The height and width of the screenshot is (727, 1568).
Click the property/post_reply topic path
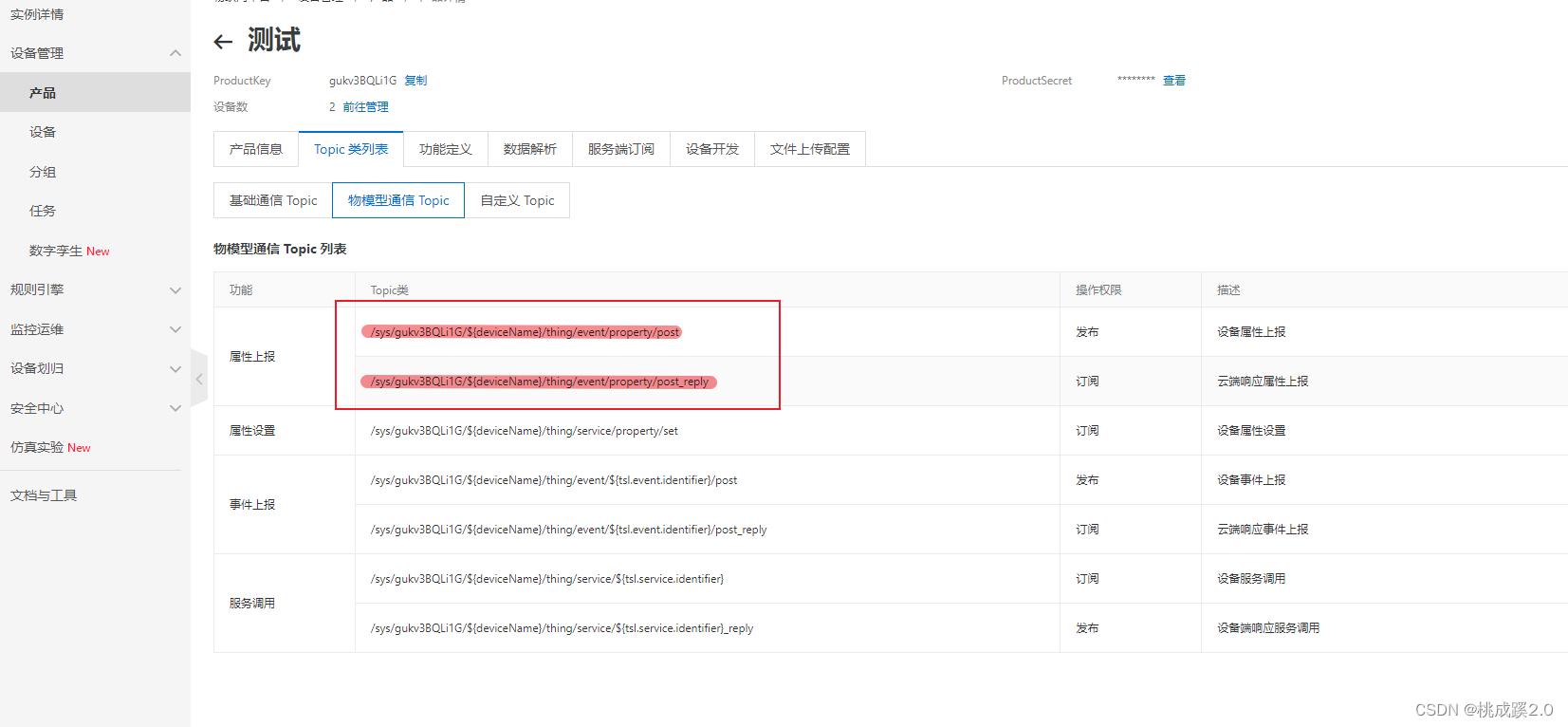click(x=540, y=382)
